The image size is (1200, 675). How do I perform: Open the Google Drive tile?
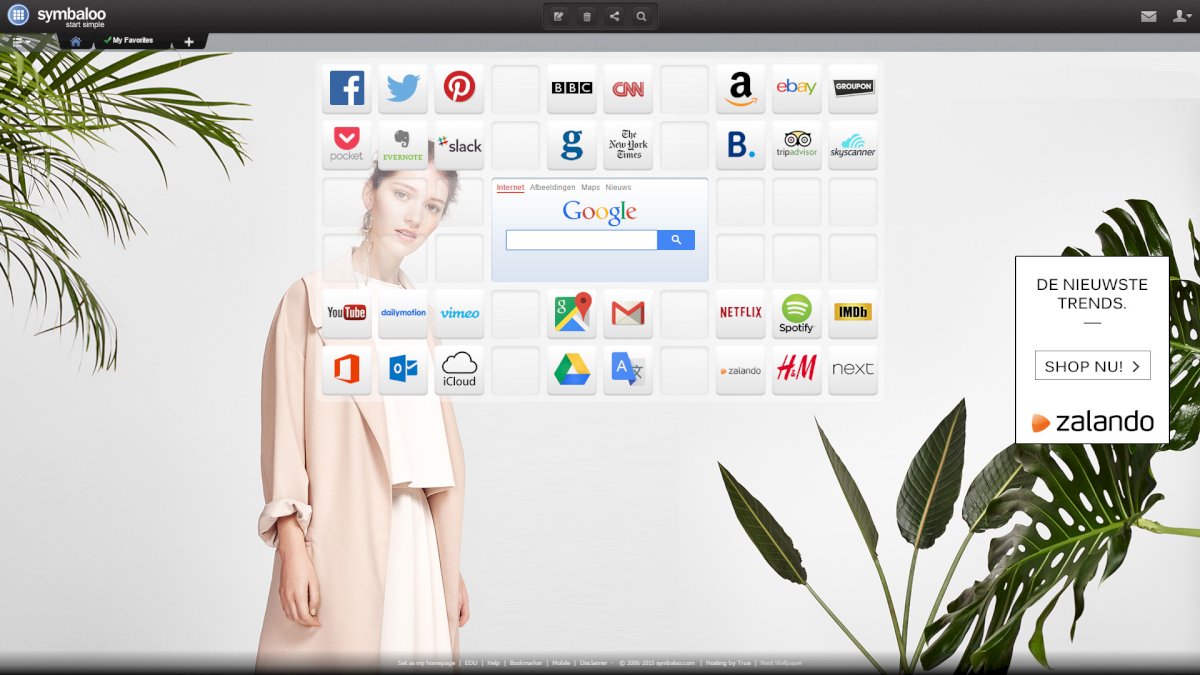tap(572, 370)
